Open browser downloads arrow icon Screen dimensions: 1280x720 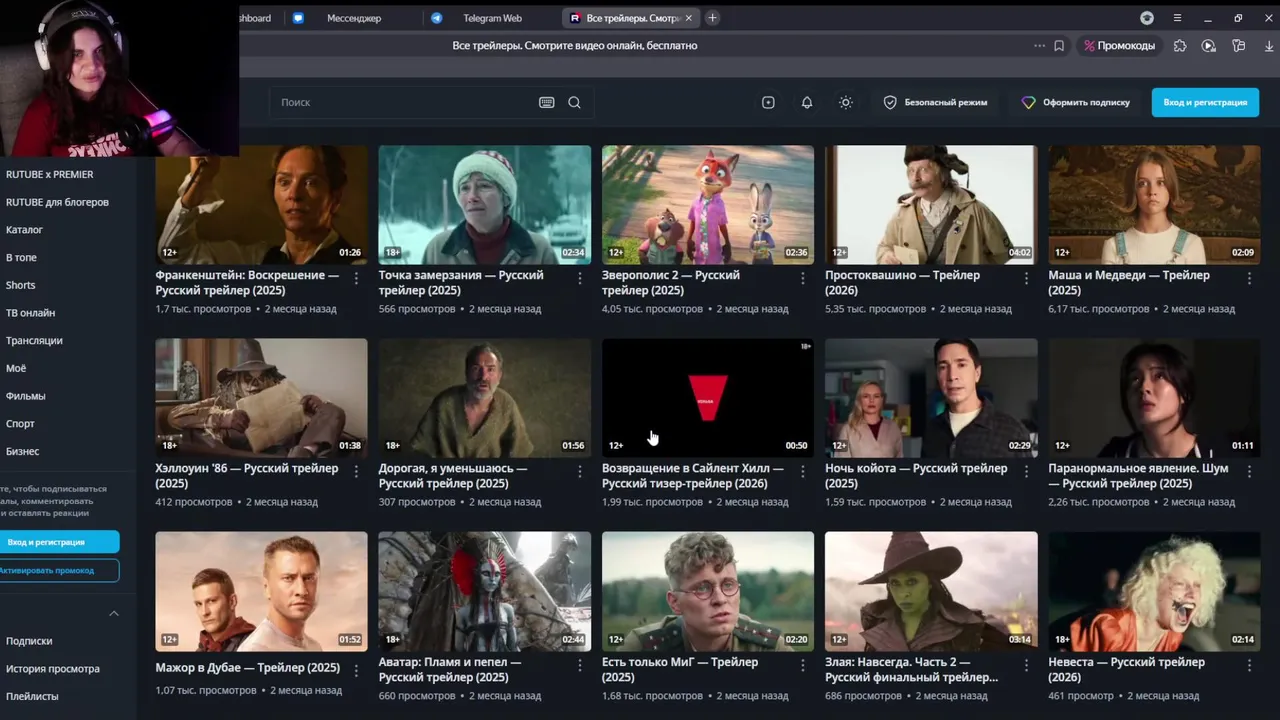(1269, 46)
